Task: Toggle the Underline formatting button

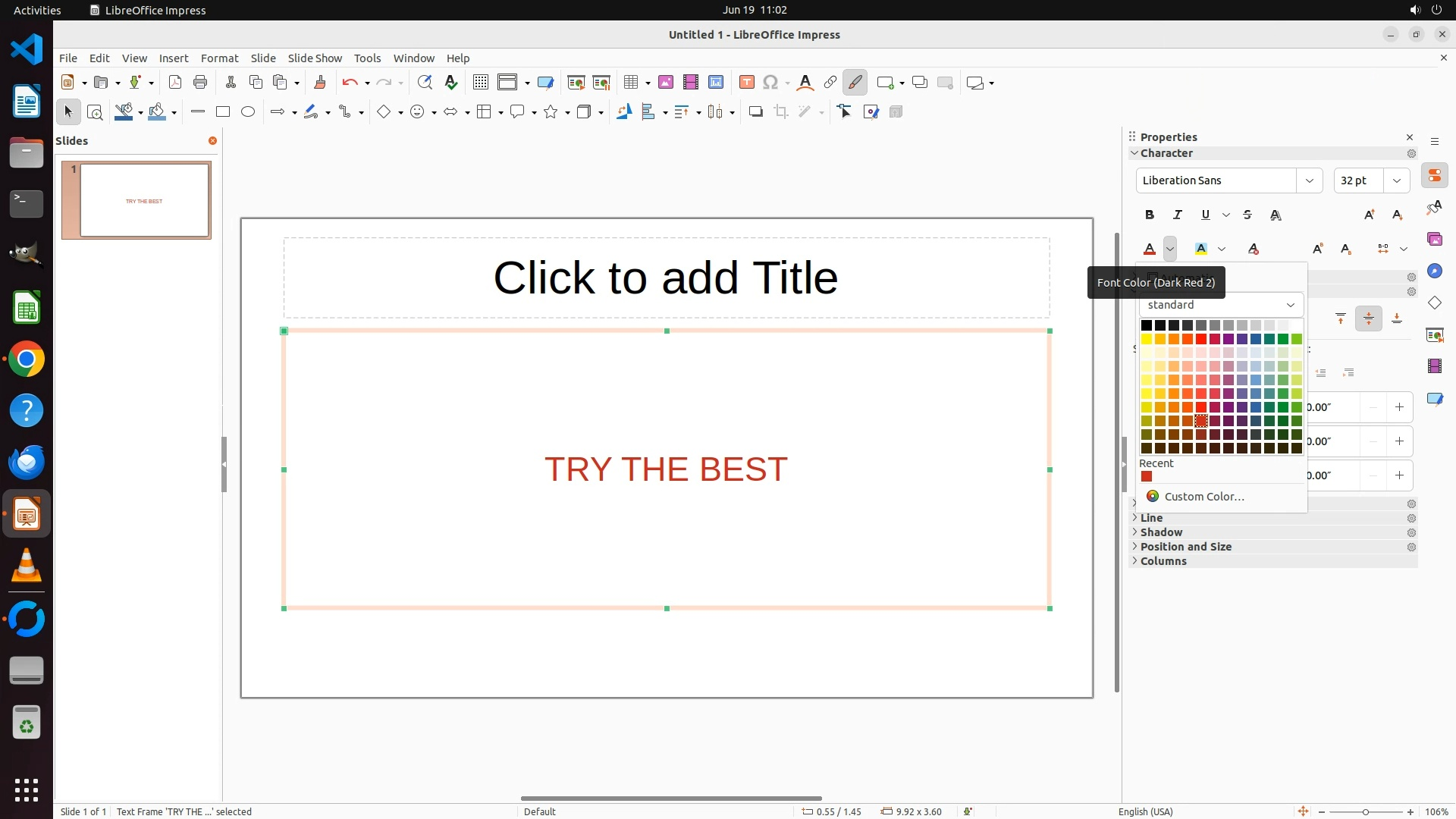Action: tap(1206, 215)
